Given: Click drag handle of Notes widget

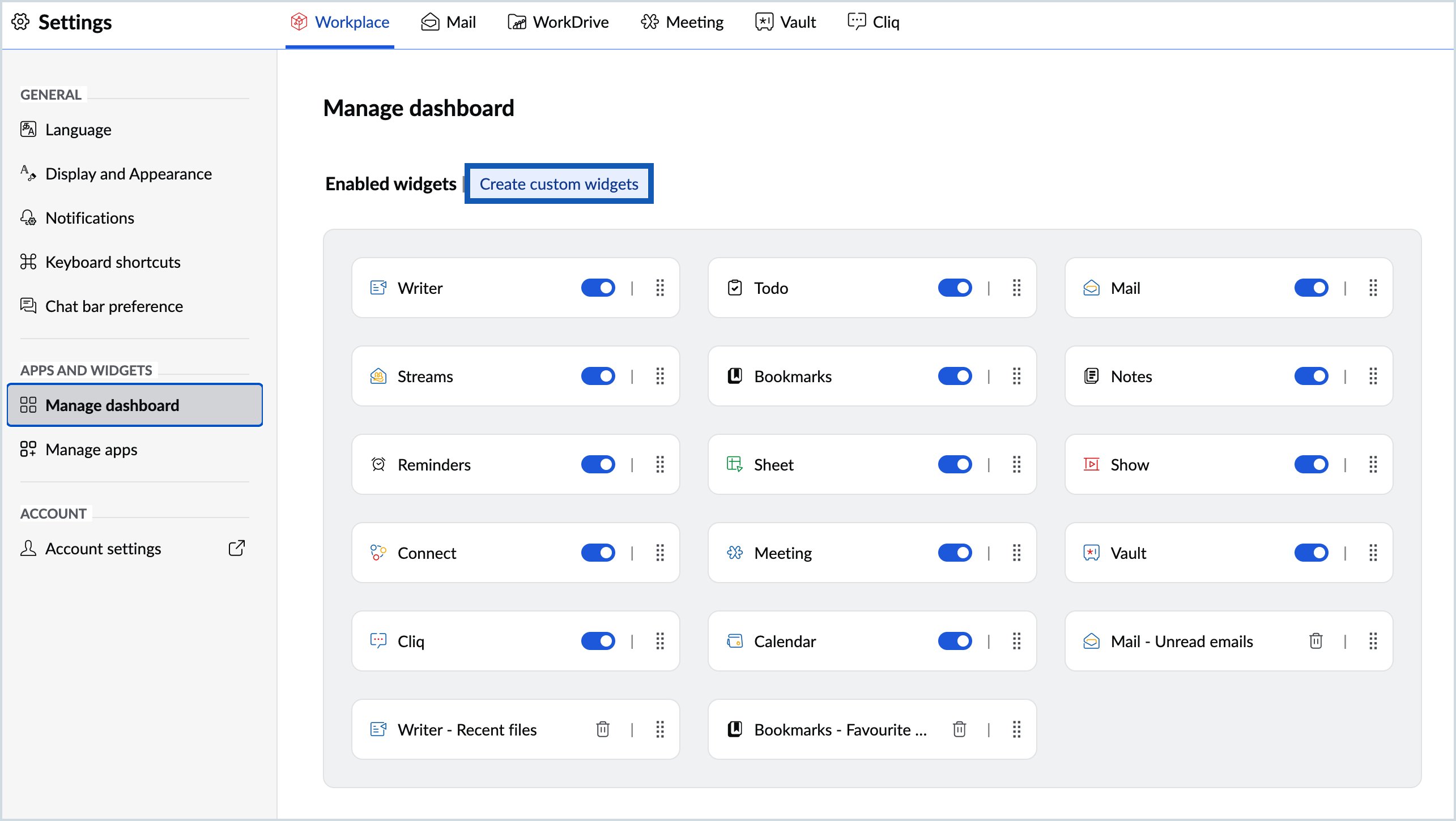Looking at the screenshot, I should point(1373,376).
